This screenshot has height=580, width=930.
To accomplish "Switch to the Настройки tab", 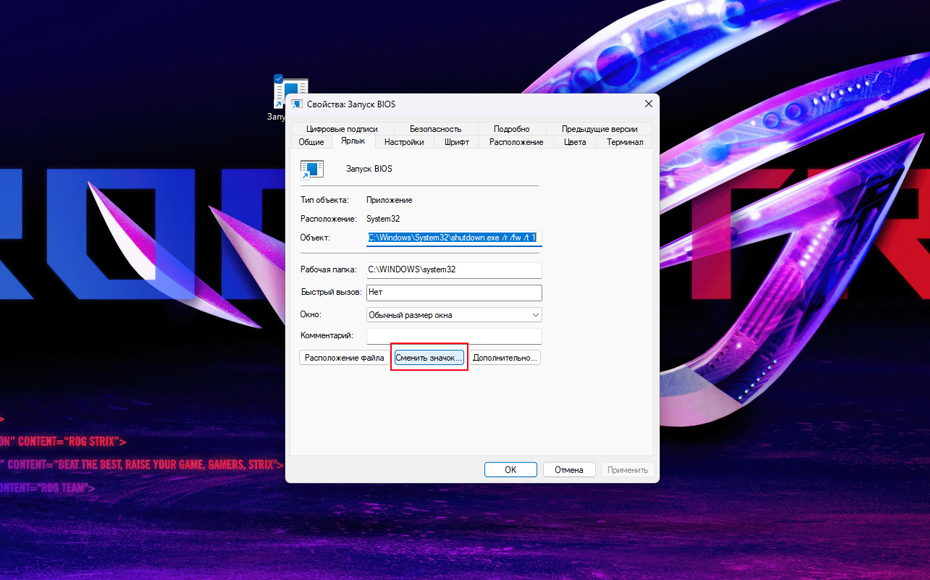I will (404, 142).
